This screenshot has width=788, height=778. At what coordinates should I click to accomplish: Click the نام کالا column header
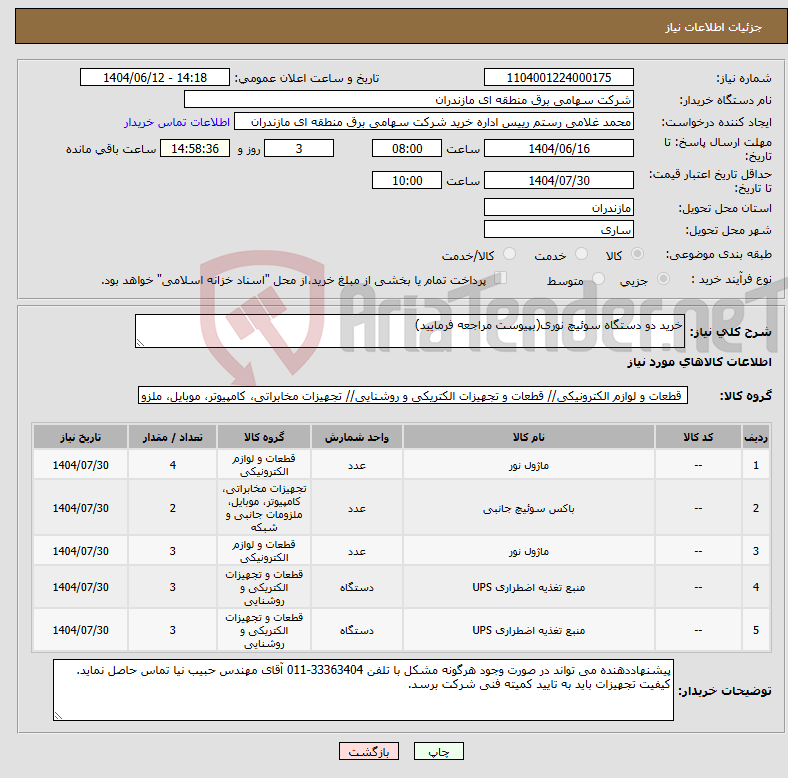coord(529,437)
